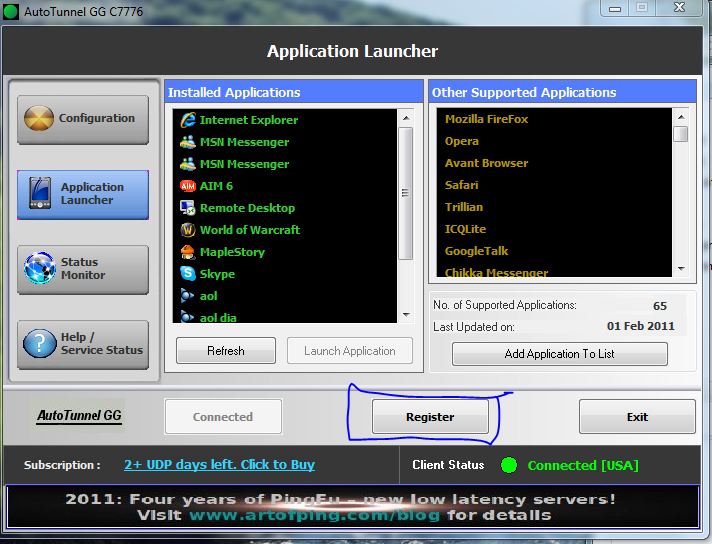Switch to Application Launcher section
This screenshot has width=712, height=544.
(83, 195)
